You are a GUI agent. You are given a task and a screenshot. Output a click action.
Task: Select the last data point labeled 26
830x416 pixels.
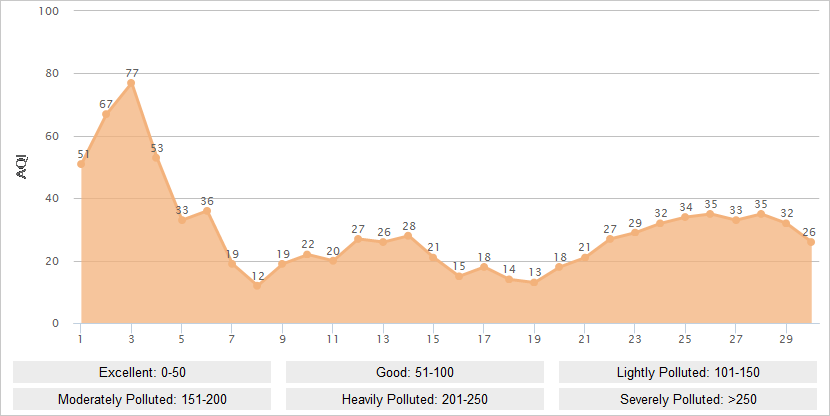(811, 242)
